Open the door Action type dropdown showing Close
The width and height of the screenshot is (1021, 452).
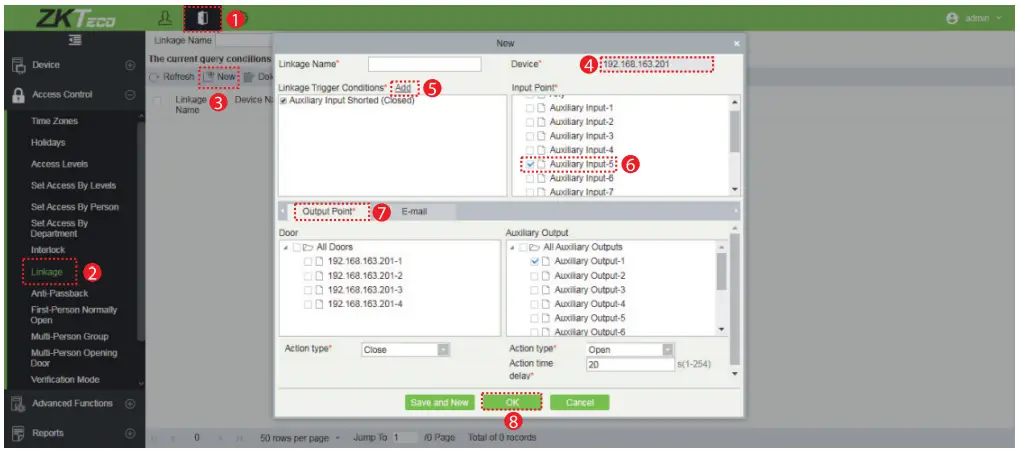coord(406,350)
